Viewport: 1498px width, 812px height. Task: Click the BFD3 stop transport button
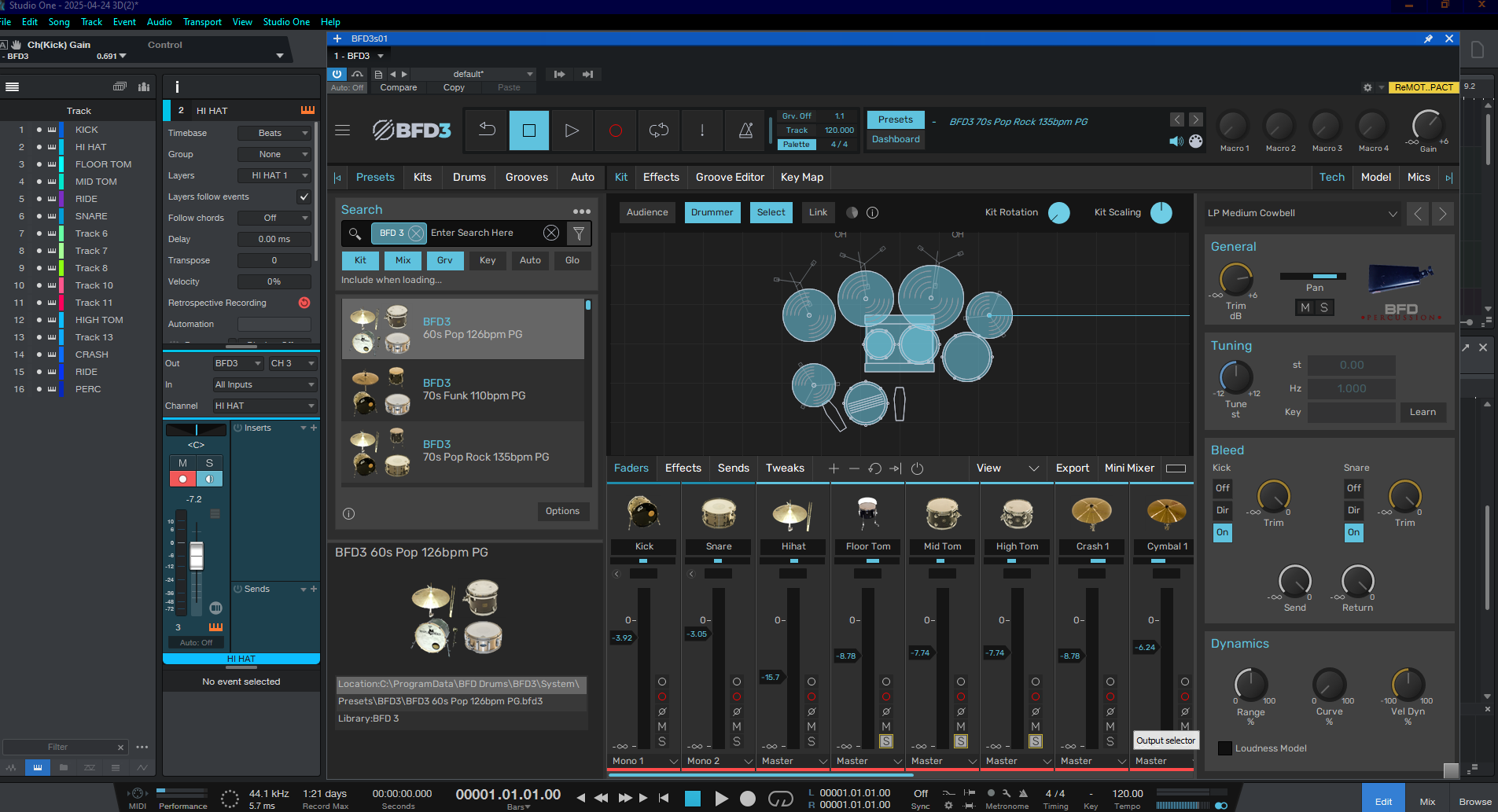tap(529, 130)
